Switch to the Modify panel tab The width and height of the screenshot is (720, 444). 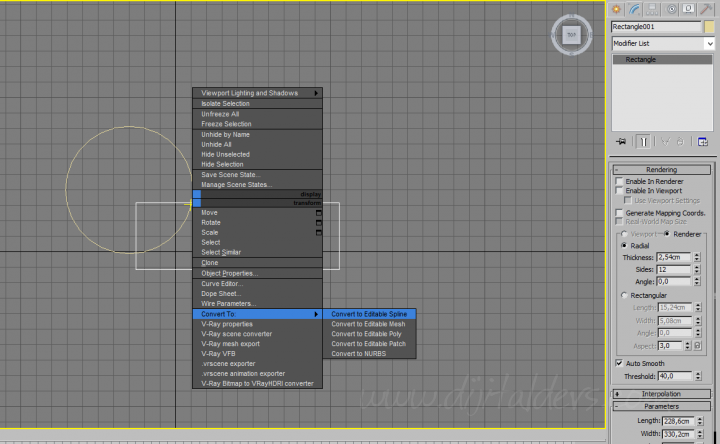click(x=634, y=8)
